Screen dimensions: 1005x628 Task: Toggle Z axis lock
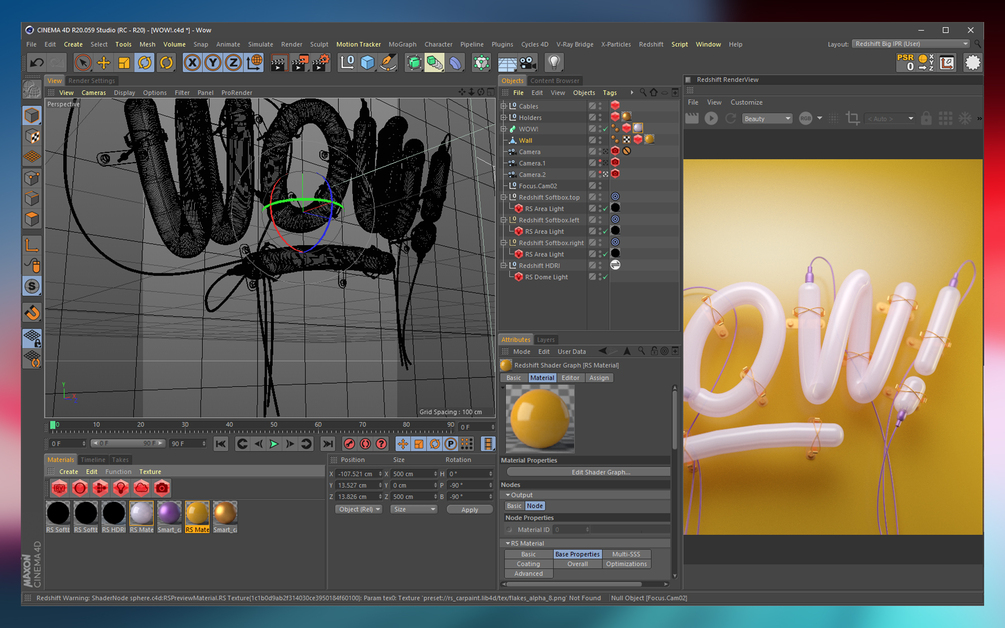233,63
